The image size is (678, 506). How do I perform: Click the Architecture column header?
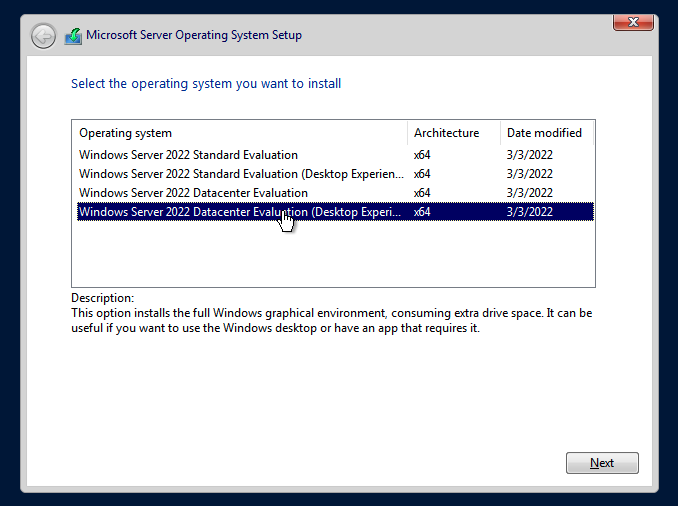tap(454, 133)
